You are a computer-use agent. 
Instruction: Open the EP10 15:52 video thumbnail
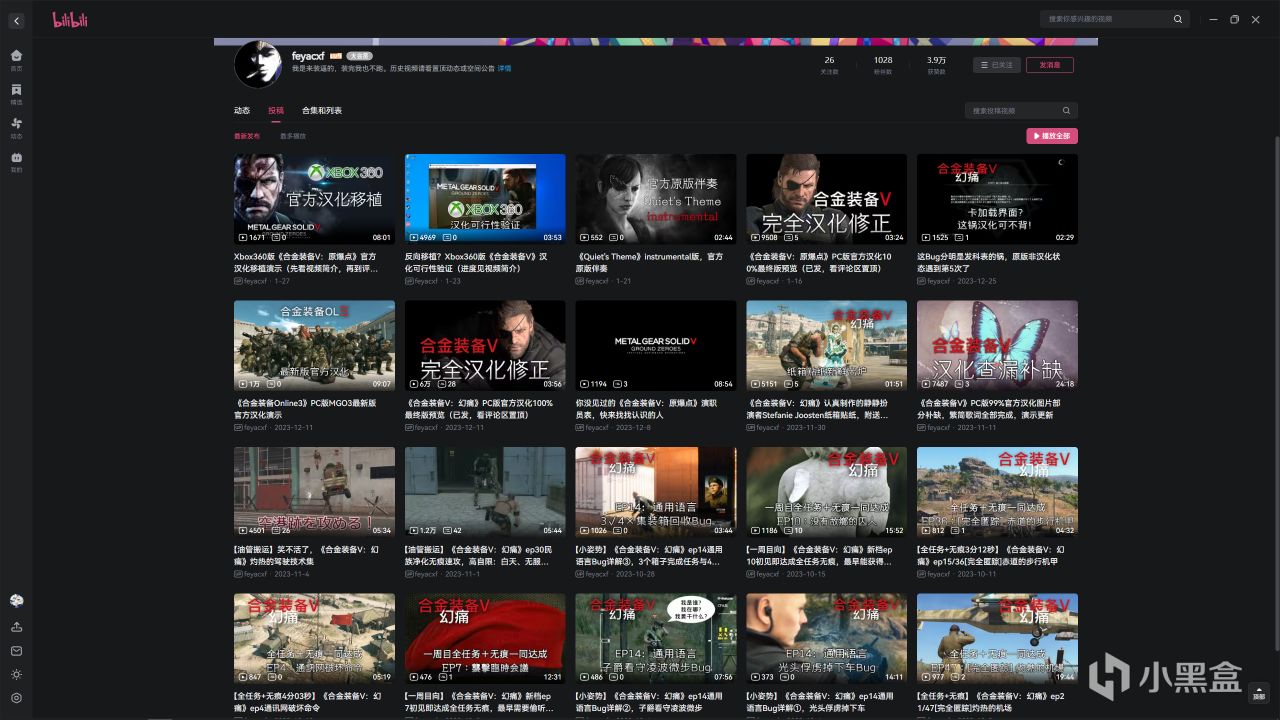coord(827,492)
